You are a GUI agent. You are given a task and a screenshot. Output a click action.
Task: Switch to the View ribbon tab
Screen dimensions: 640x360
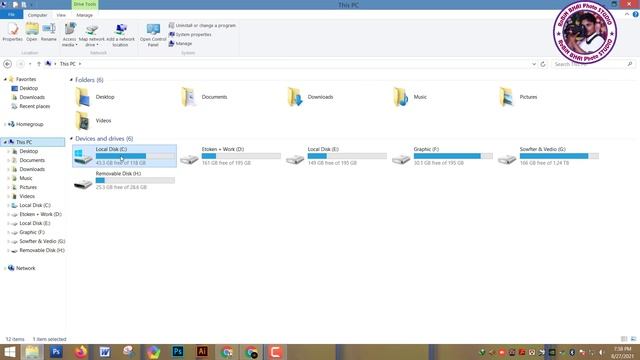61,15
